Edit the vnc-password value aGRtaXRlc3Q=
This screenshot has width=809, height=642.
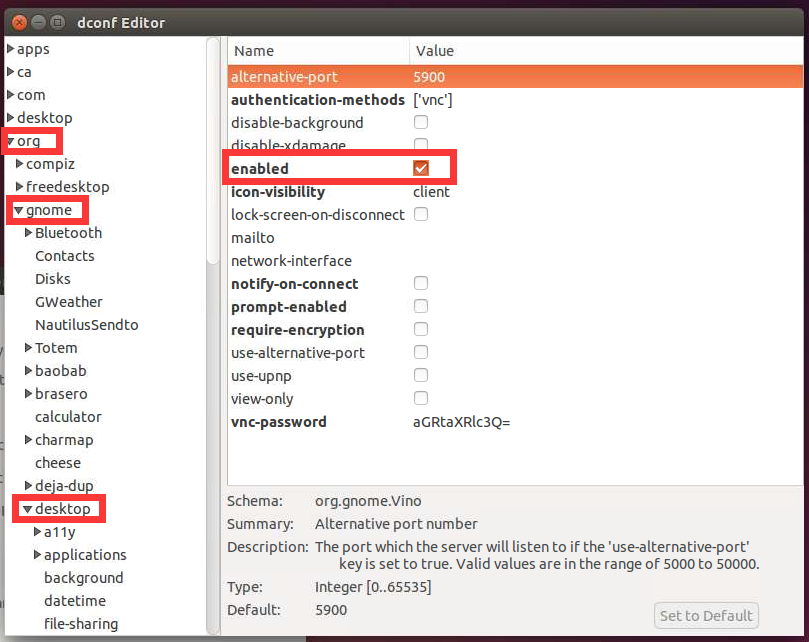point(462,422)
